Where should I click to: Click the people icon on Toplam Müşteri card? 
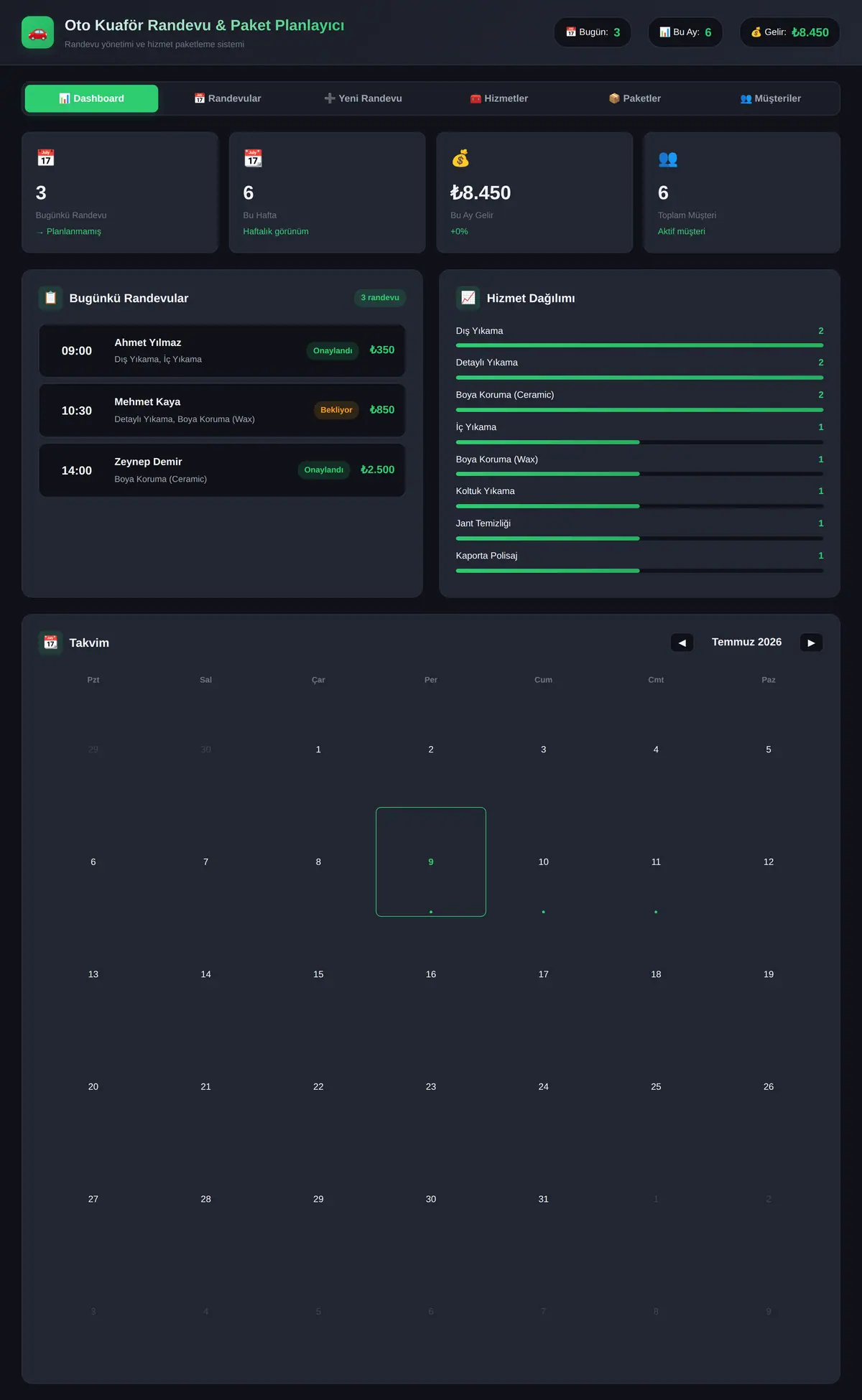668,158
